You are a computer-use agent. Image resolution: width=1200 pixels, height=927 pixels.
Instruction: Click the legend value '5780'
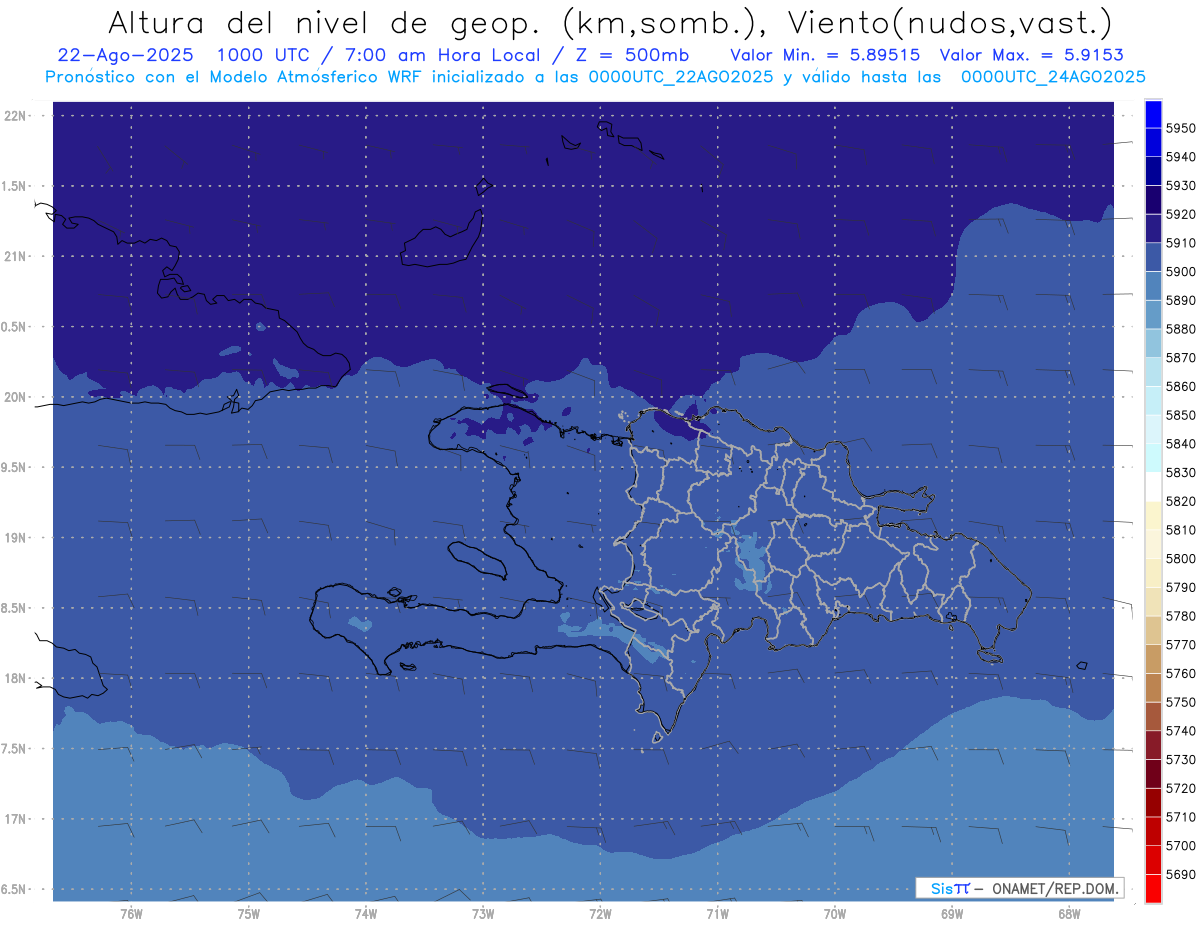(1180, 616)
